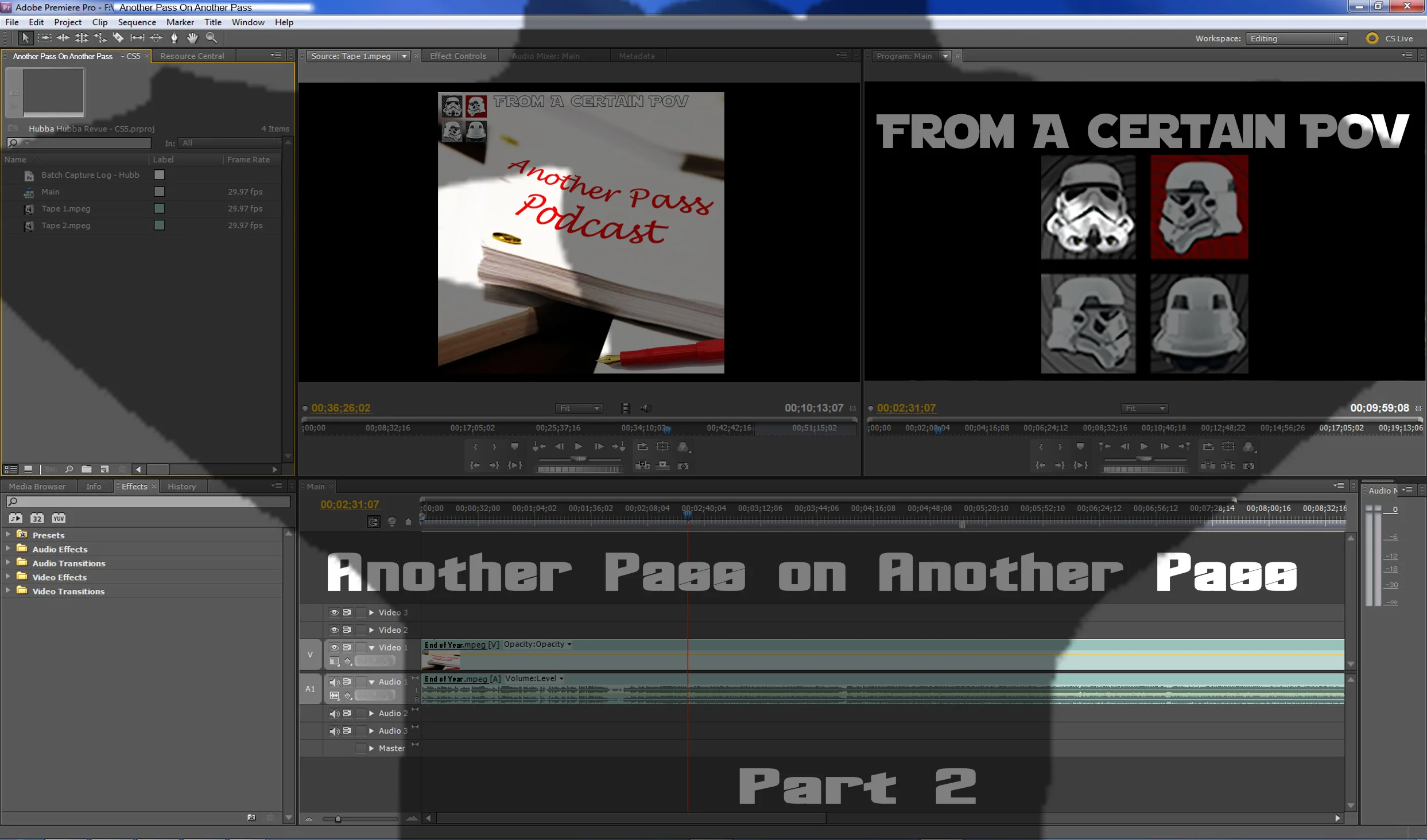Expand the Video 3 track
The width and height of the screenshot is (1427, 840).
pos(371,612)
